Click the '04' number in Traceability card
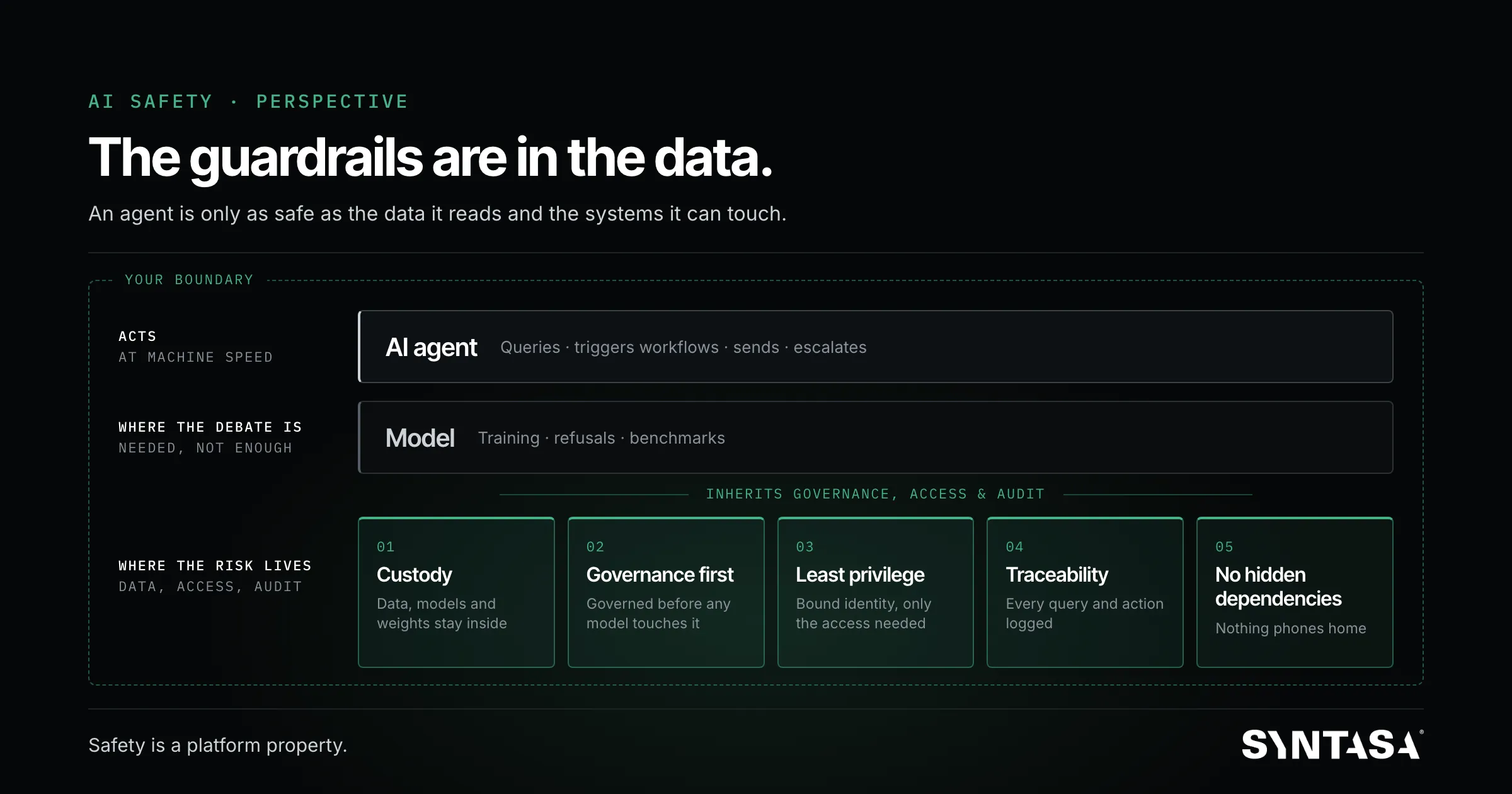Screen dimensions: 1512x794 click(x=1015, y=547)
